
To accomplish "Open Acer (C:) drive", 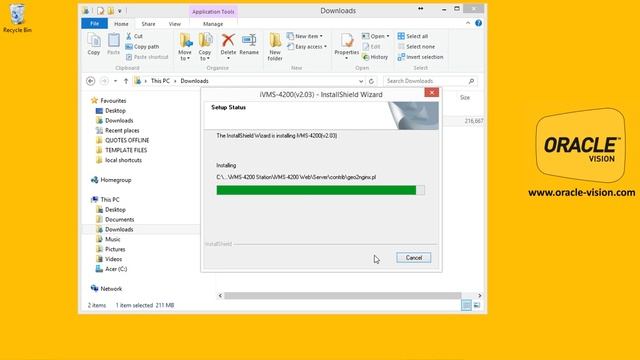I will [x=111, y=269].
